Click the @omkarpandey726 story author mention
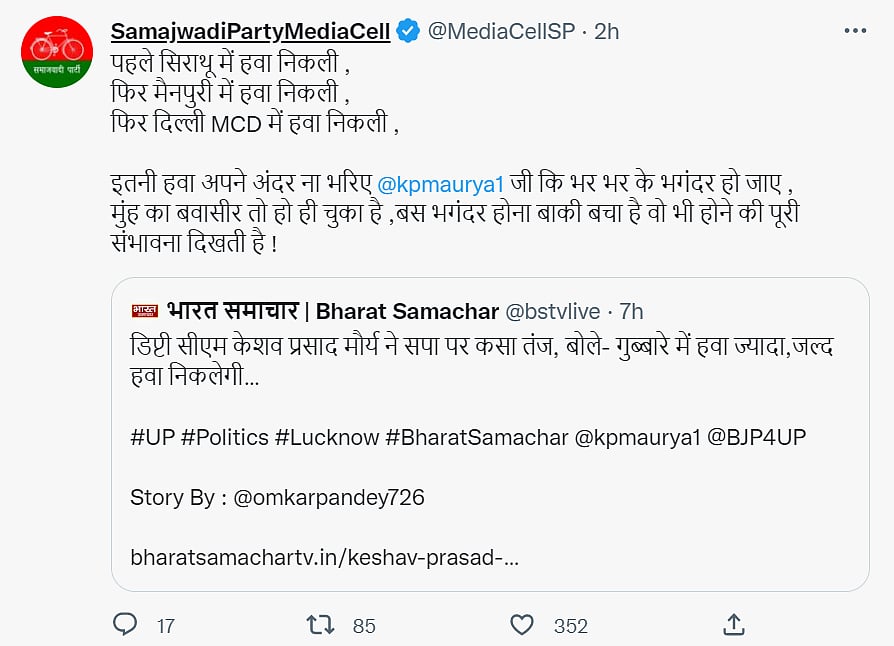Viewport: 894px width, 646px height. point(329,497)
